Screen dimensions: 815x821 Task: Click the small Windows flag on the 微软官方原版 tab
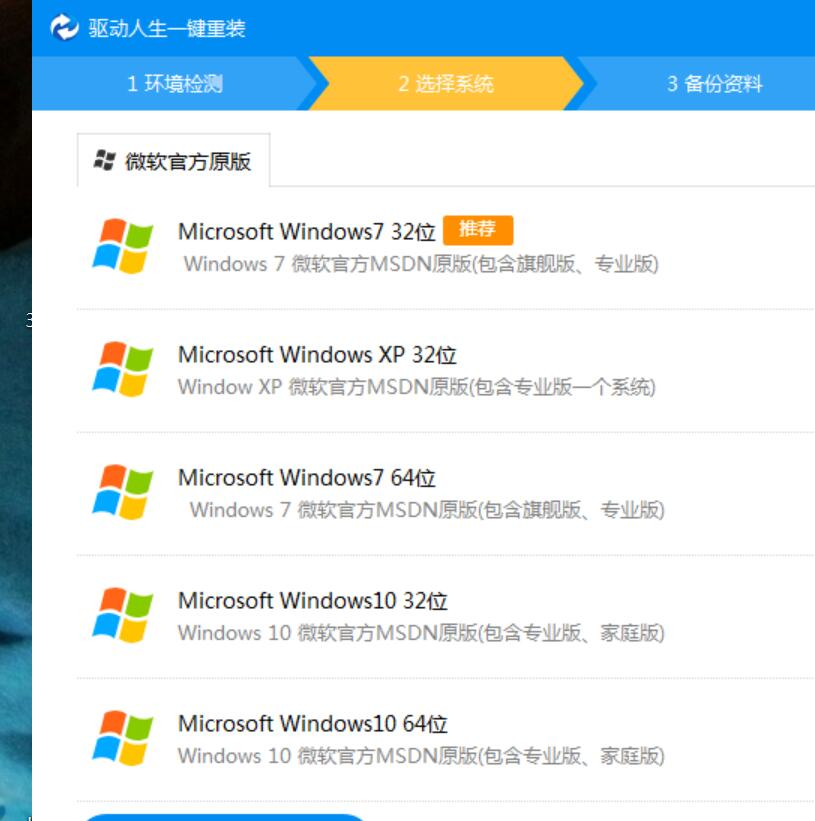[x=104, y=160]
